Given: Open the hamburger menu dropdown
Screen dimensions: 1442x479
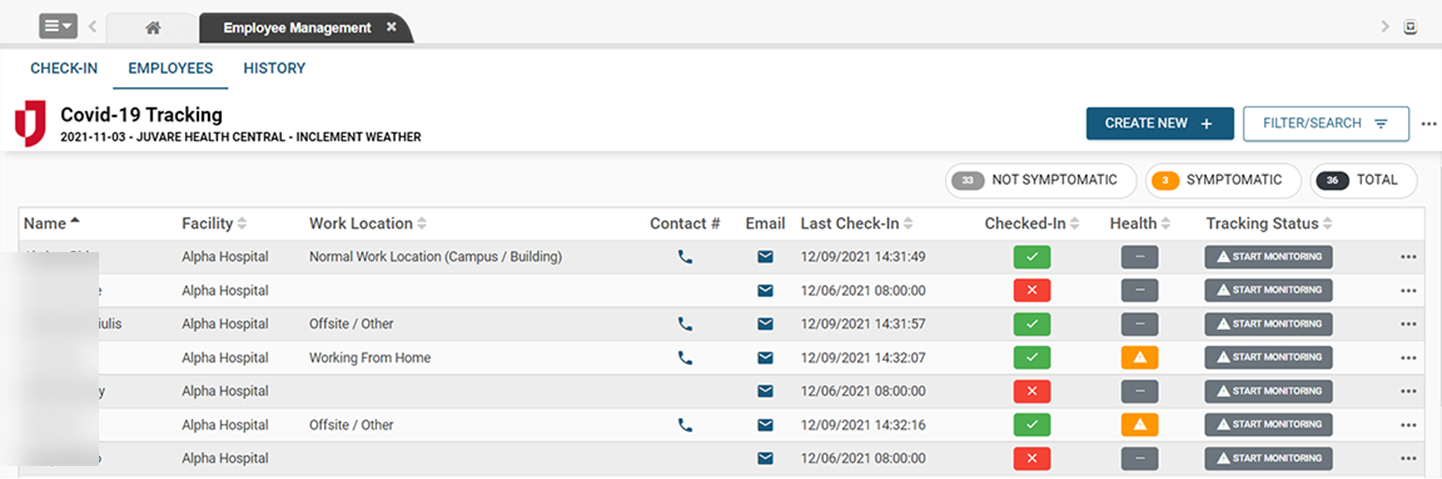Looking at the screenshot, I should coord(58,27).
